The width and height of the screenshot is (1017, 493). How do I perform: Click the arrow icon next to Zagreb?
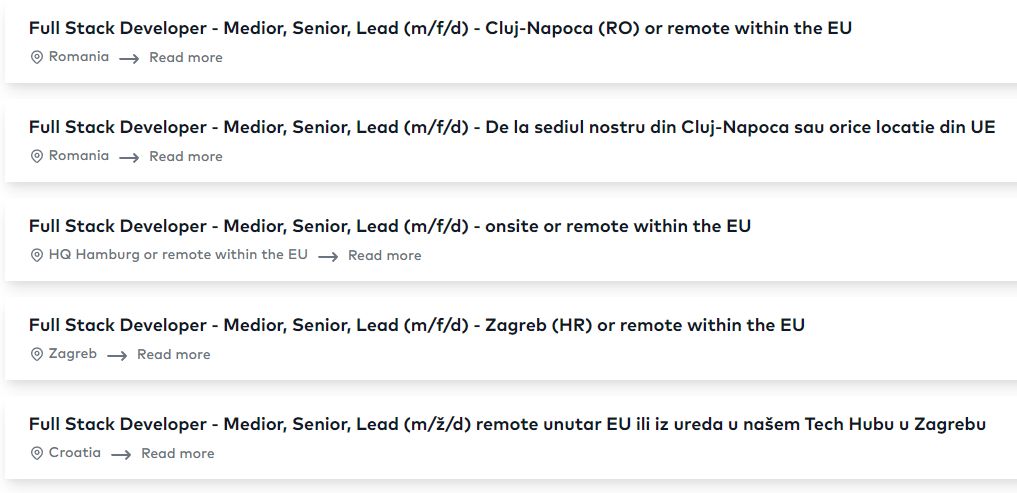pyautogui.click(x=117, y=356)
